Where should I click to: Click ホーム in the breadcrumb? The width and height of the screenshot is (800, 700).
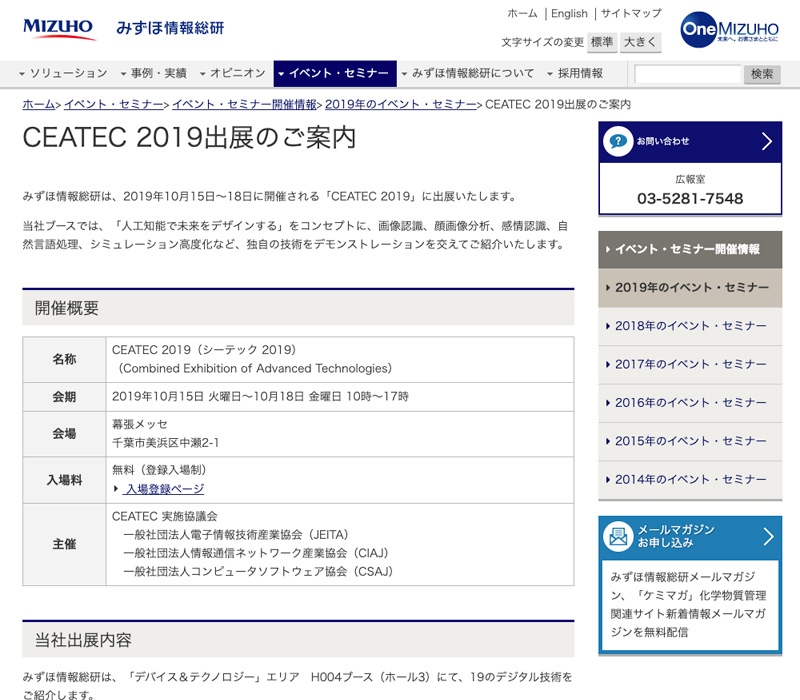pyautogui.click(x=39, y=104)
